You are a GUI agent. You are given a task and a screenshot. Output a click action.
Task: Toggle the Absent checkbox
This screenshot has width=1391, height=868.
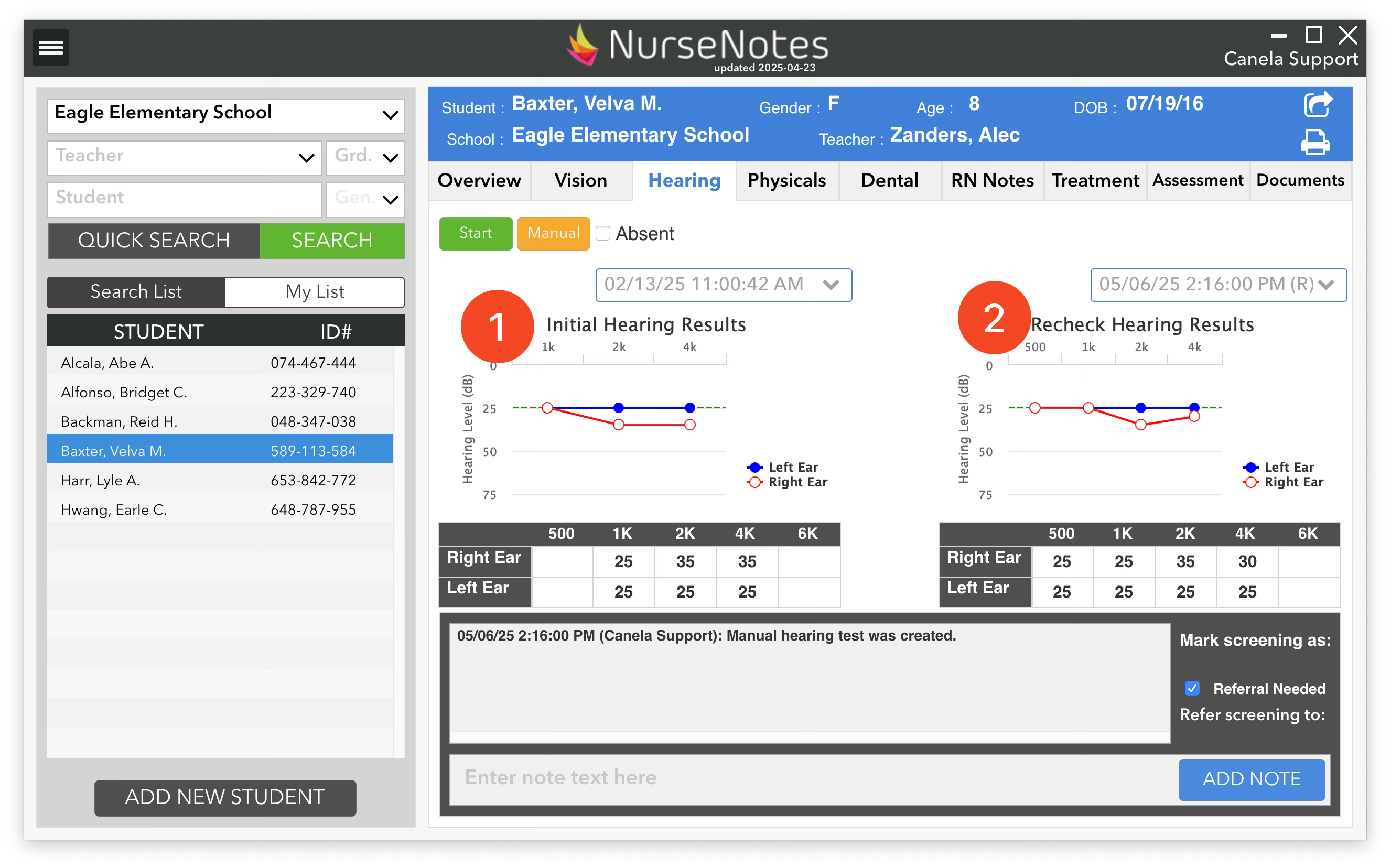[603, 234]
